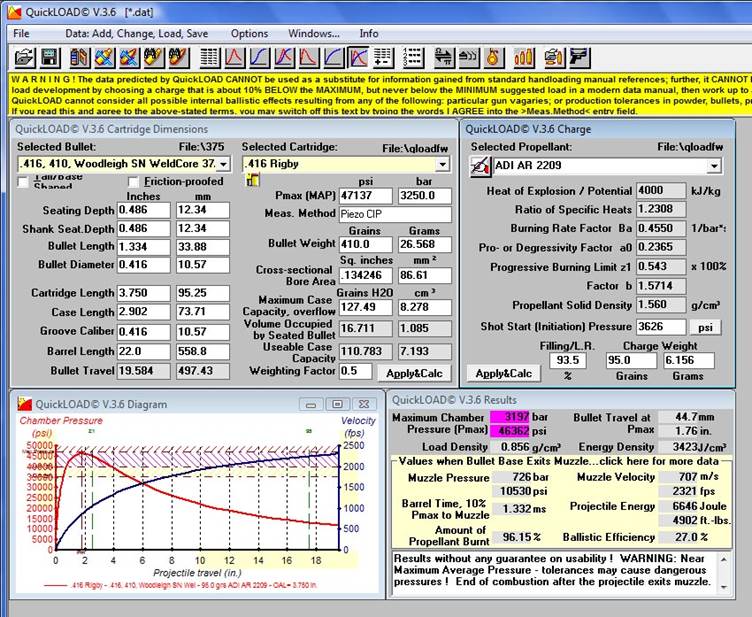Click the Cartridge Length inches field 3.750
This screenshot has width=752, height=617.
[x=143, y=293]
